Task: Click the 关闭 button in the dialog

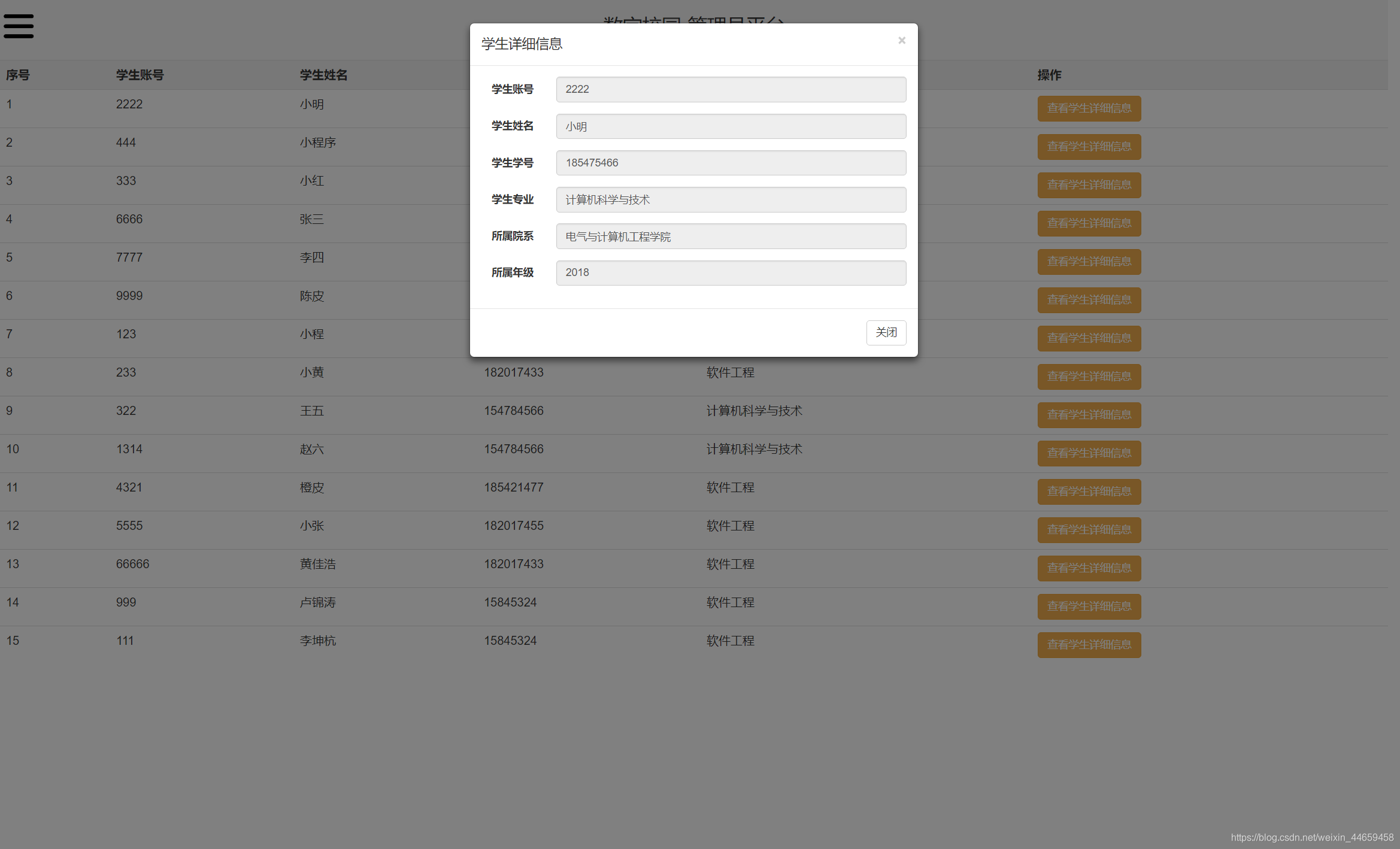Action: (886, 332)
